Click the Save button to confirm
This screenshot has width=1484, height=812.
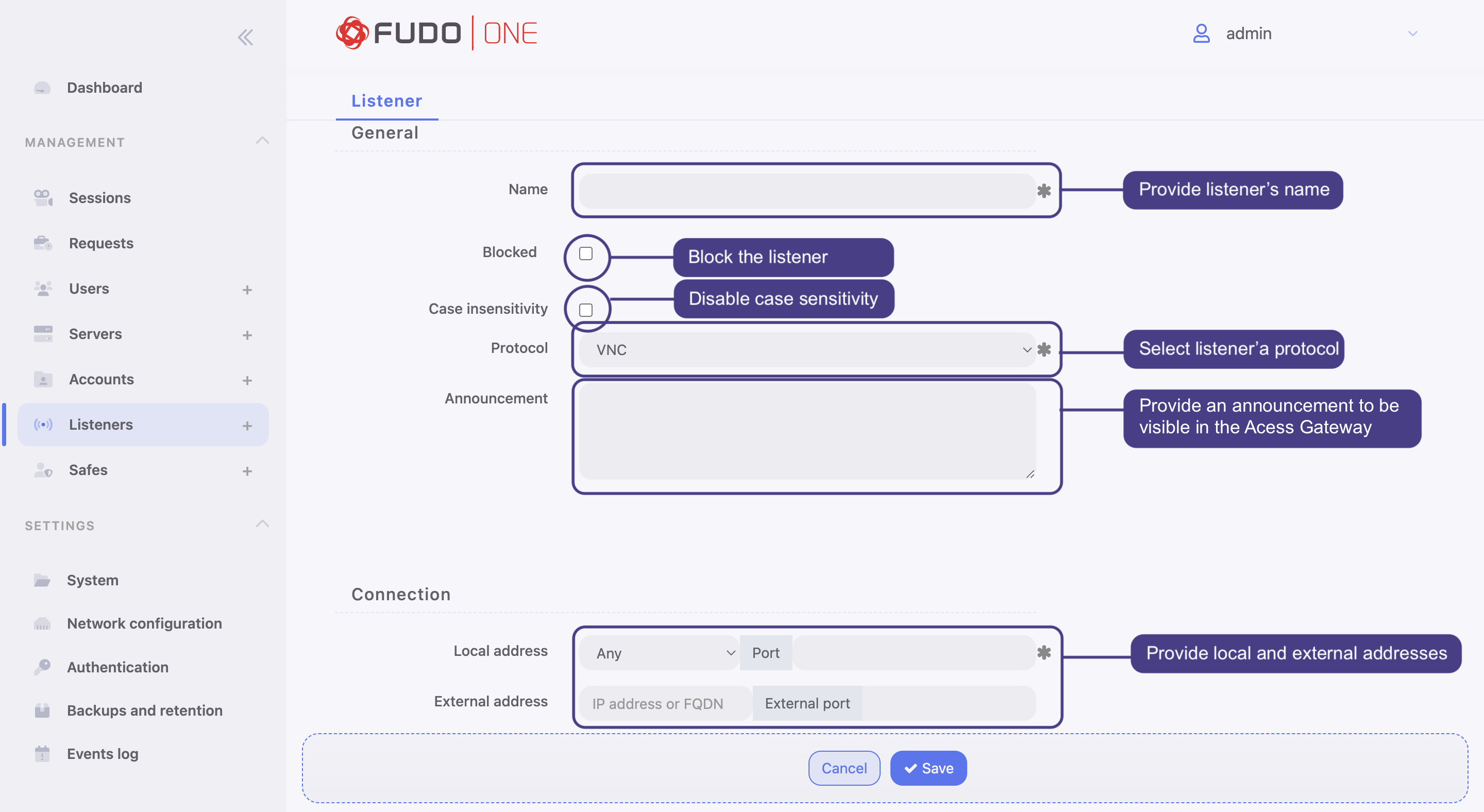point(928,767)
